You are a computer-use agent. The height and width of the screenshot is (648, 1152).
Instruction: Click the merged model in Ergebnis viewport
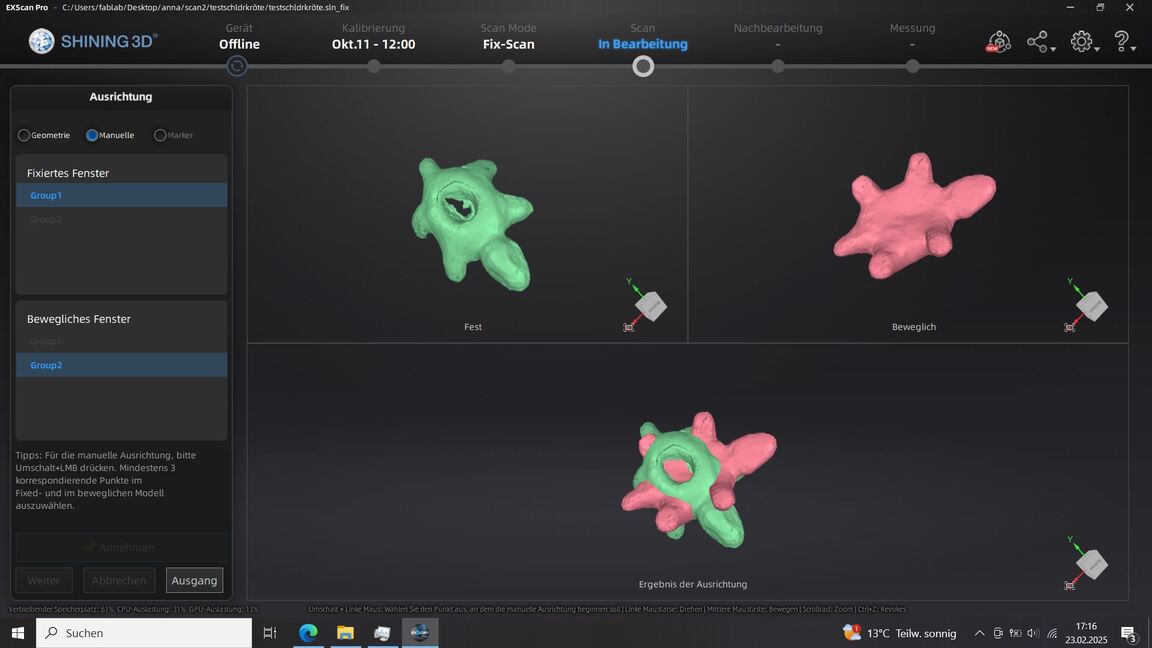coord(698,481)
